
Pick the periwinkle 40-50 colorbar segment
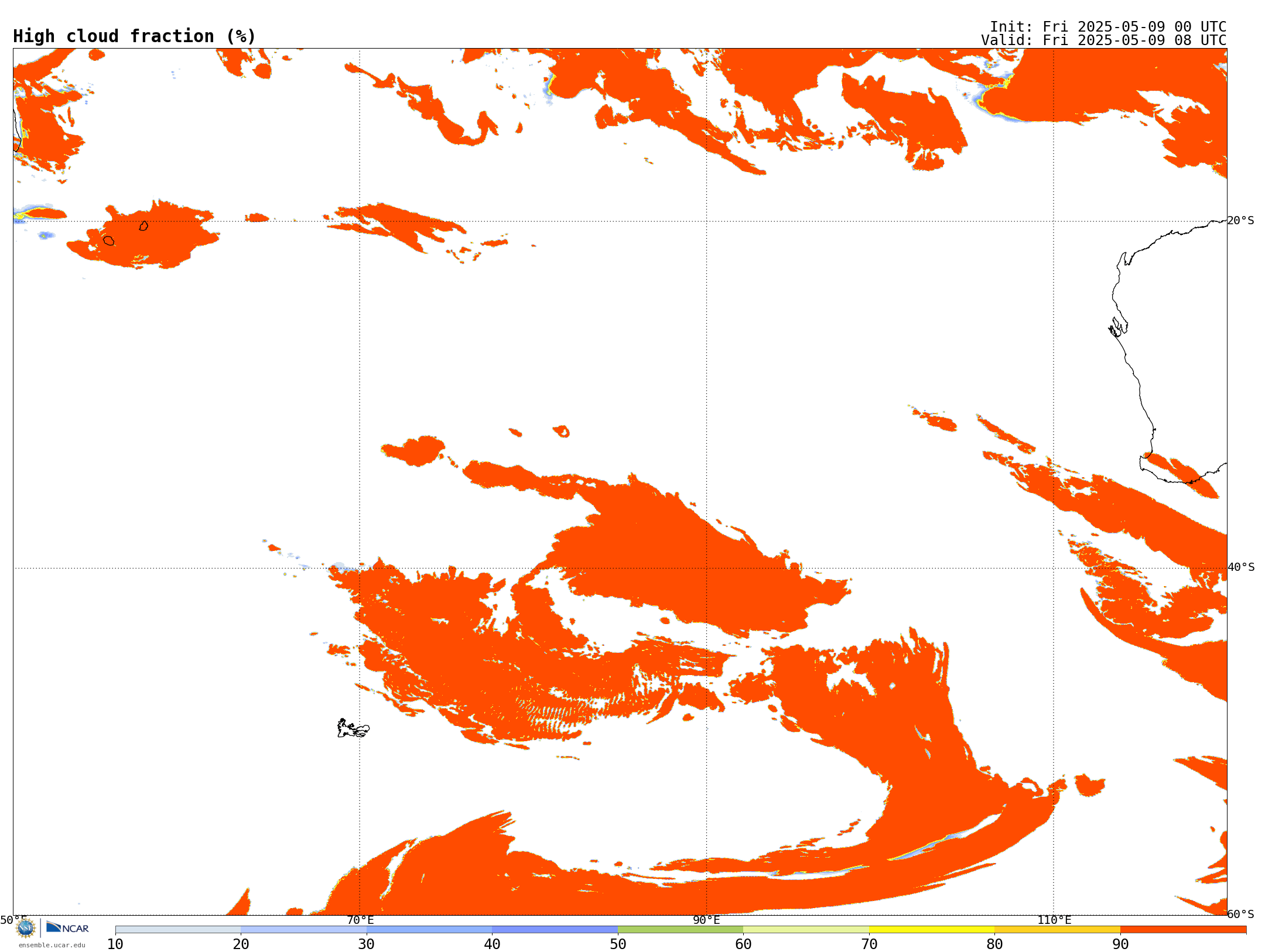(x=555, y=930)
